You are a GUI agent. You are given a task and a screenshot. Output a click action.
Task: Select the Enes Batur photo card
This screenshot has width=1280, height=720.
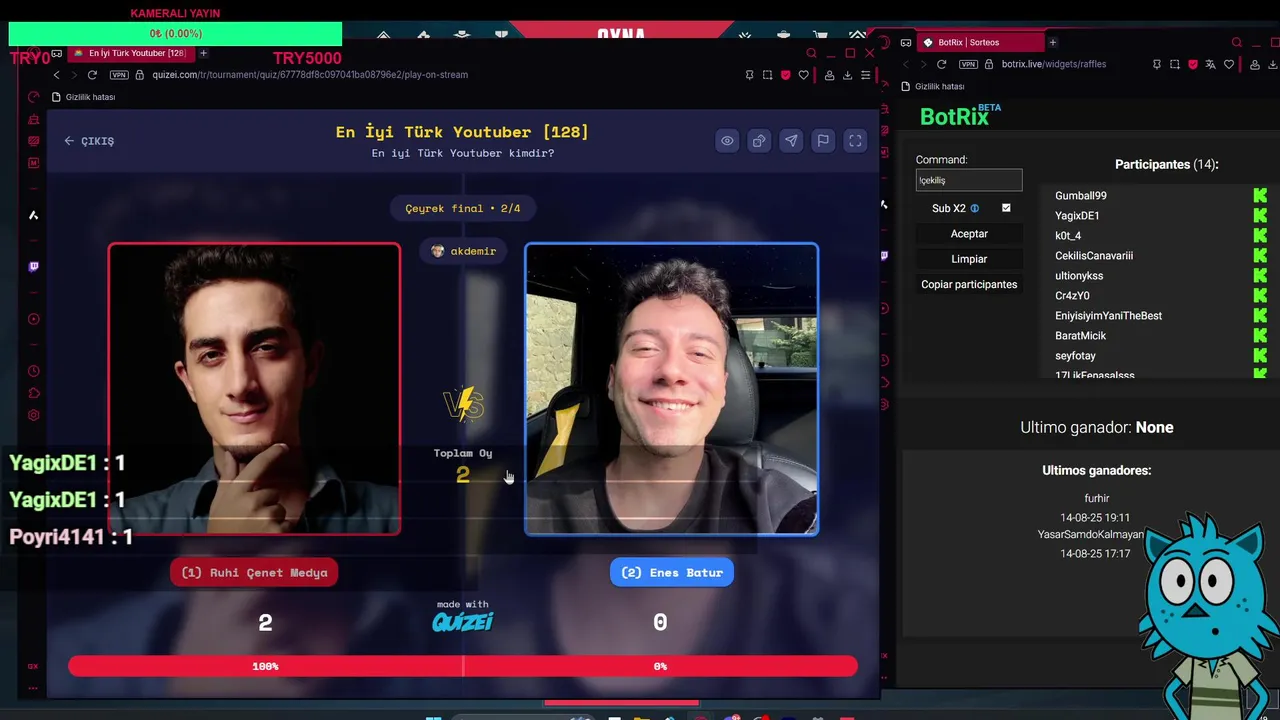click(x=672, y=389)
